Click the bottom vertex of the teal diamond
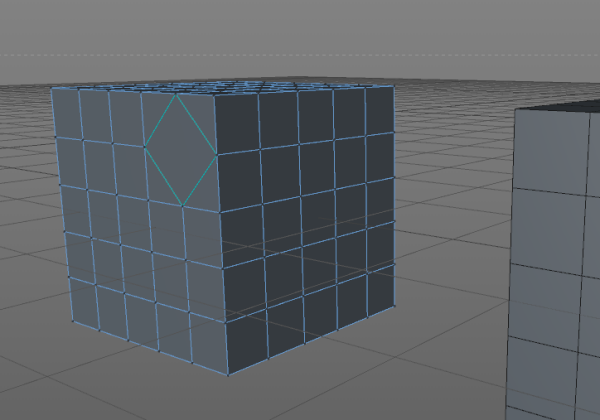 (x=183, y=207)
